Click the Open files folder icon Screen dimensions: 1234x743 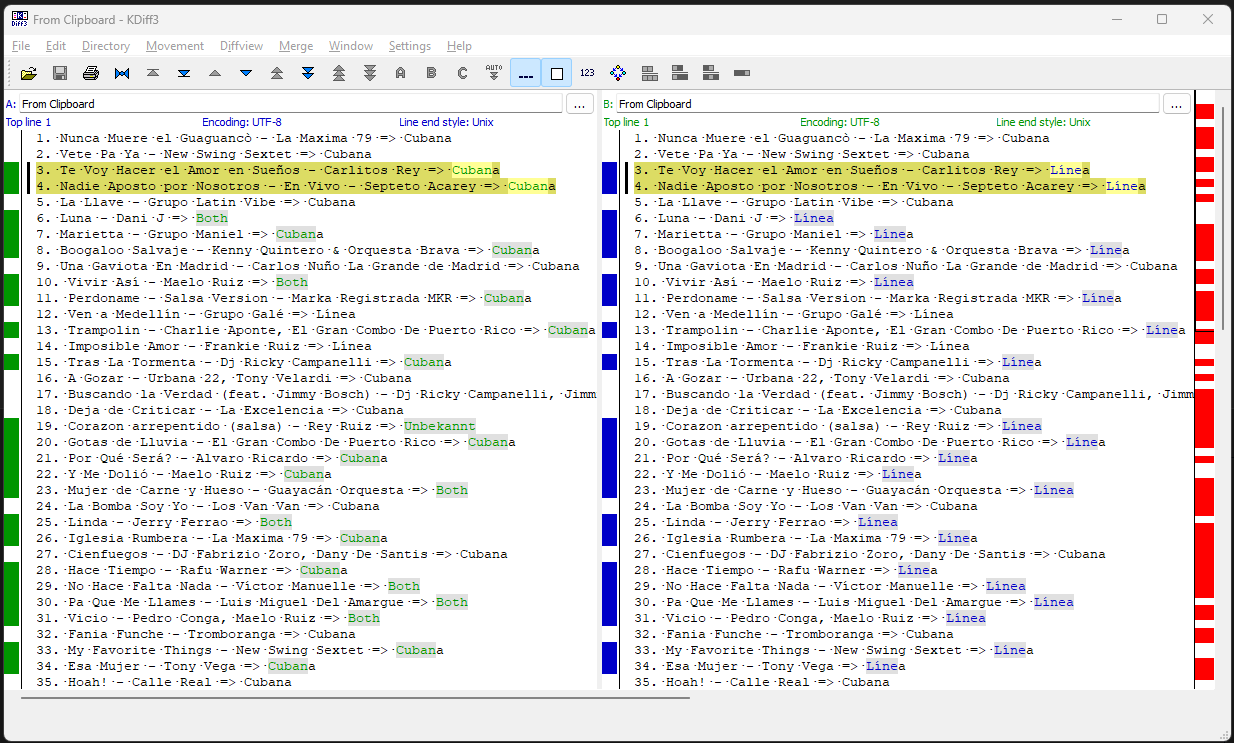click(x=29, y=73)
